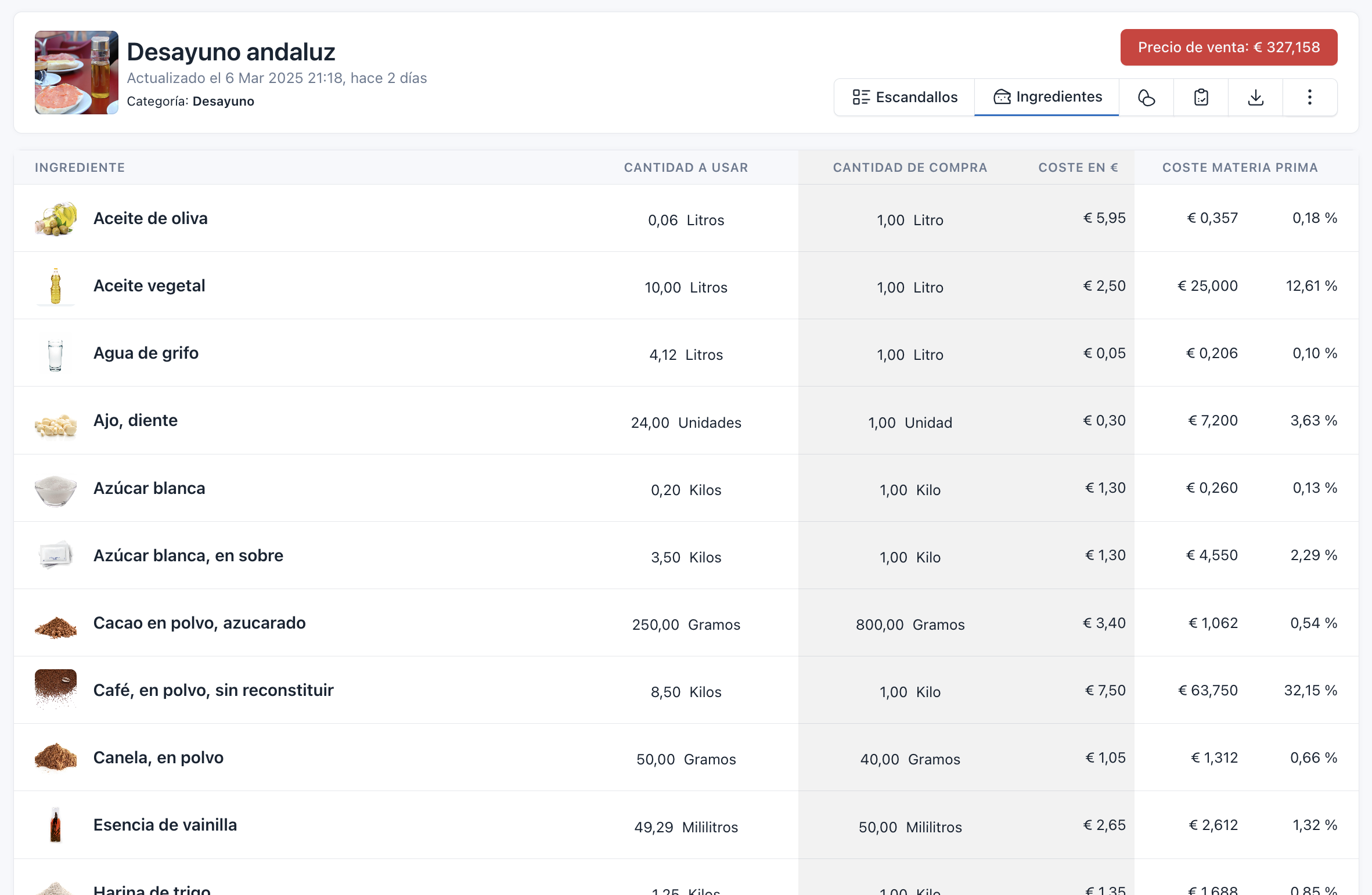Image resolution: width=1372 pixels, height=895 pixels.
Task: Open the three-dot more options menu
Action: [1309, 97]
